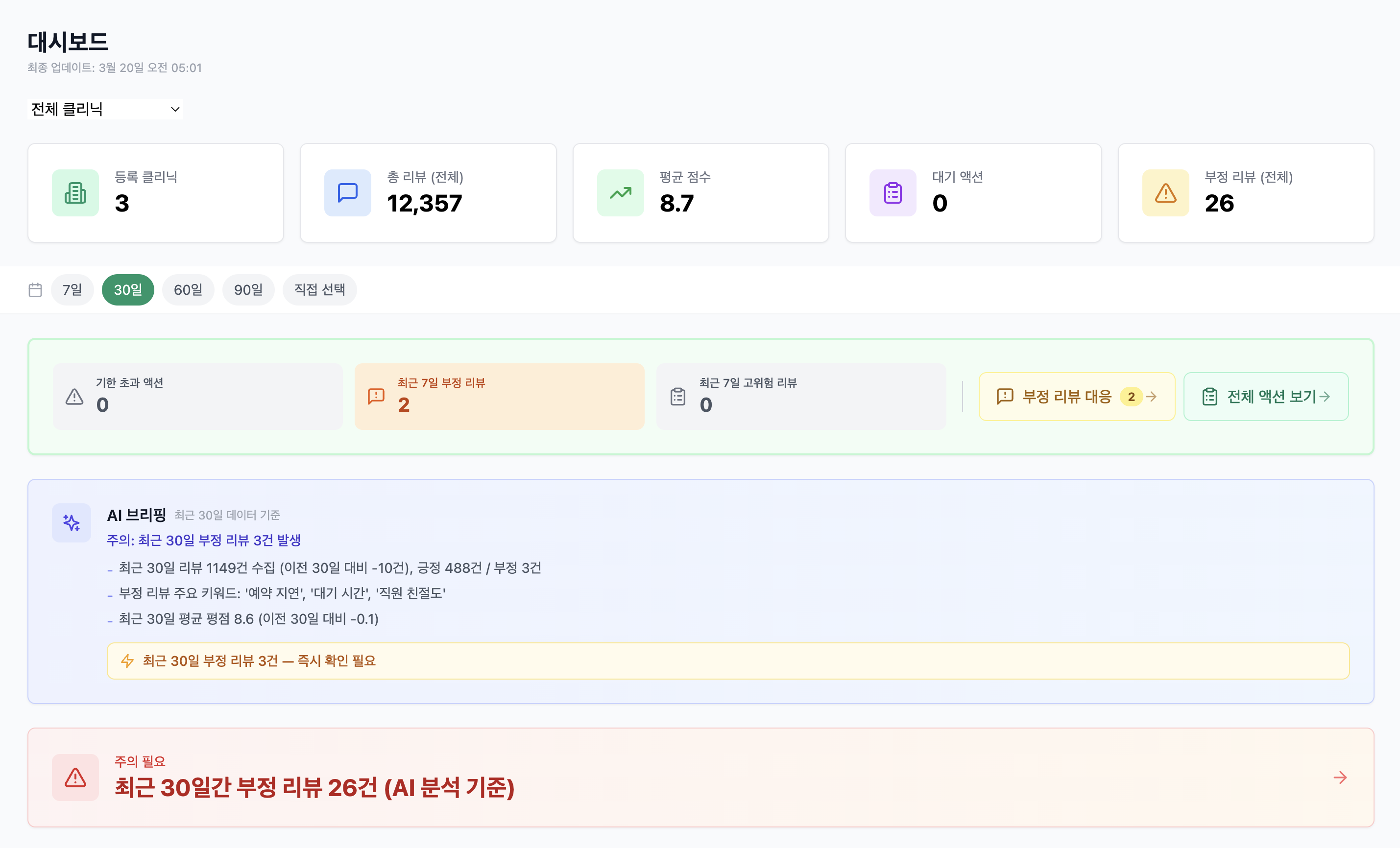Viewport: 1400px width, 848px height.
Task: Click the 부정 리뷰 대응 button
Action: (x=1076, y=397)
